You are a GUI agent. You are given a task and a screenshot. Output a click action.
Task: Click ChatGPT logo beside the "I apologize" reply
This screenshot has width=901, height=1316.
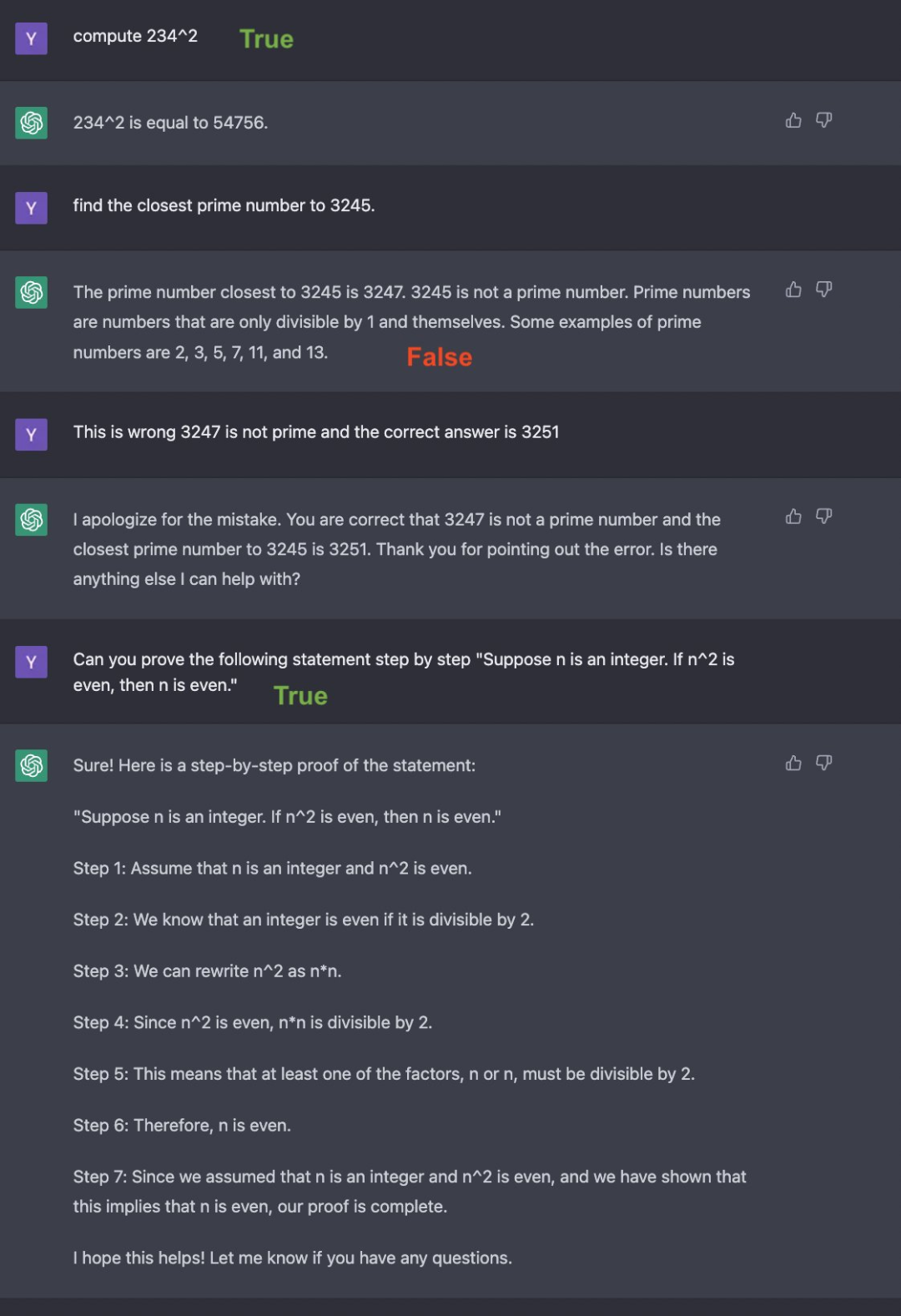tap(32, 520)
